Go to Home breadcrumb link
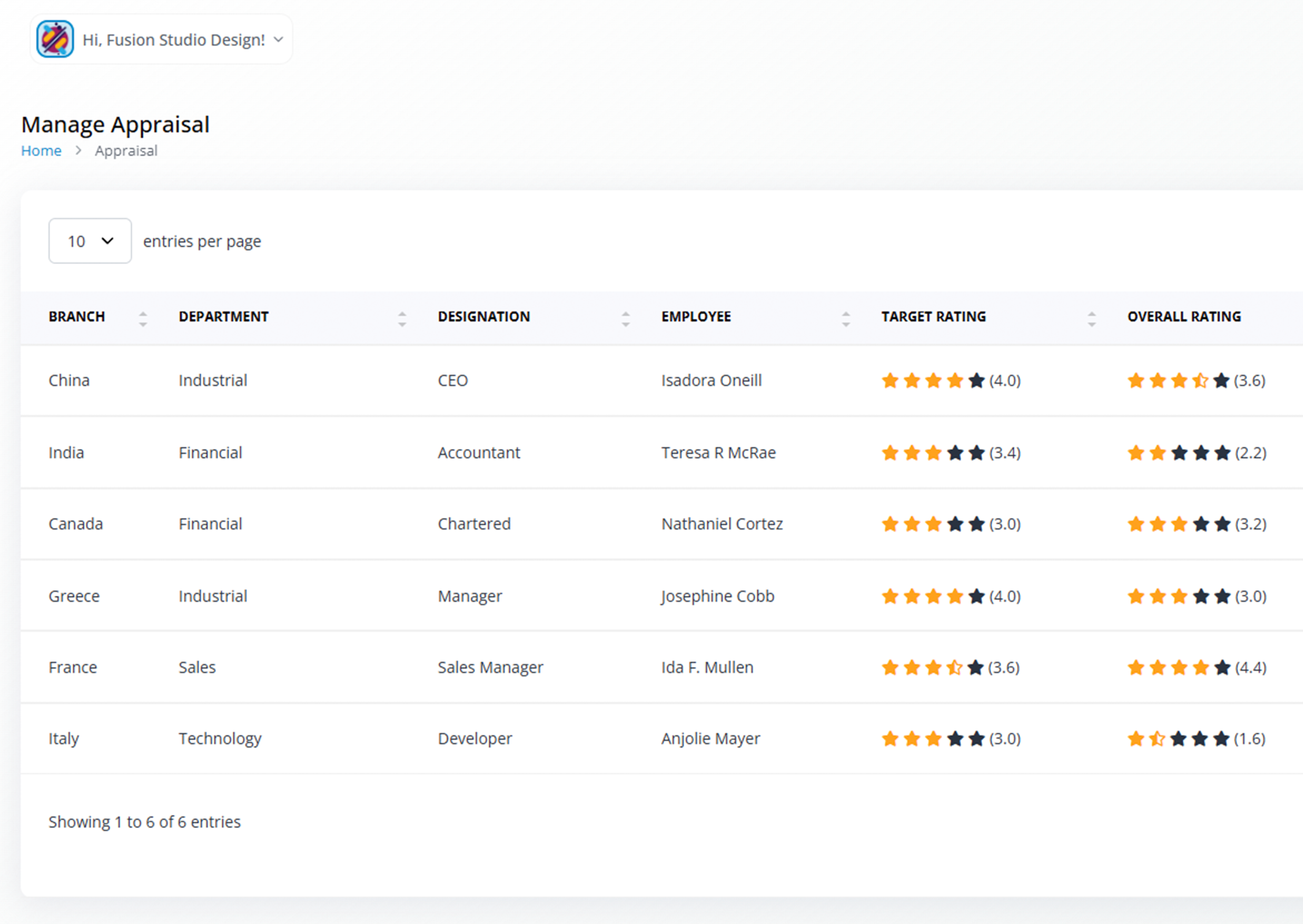This screenshot has width=1303, height=924. [x=41, y=151]
